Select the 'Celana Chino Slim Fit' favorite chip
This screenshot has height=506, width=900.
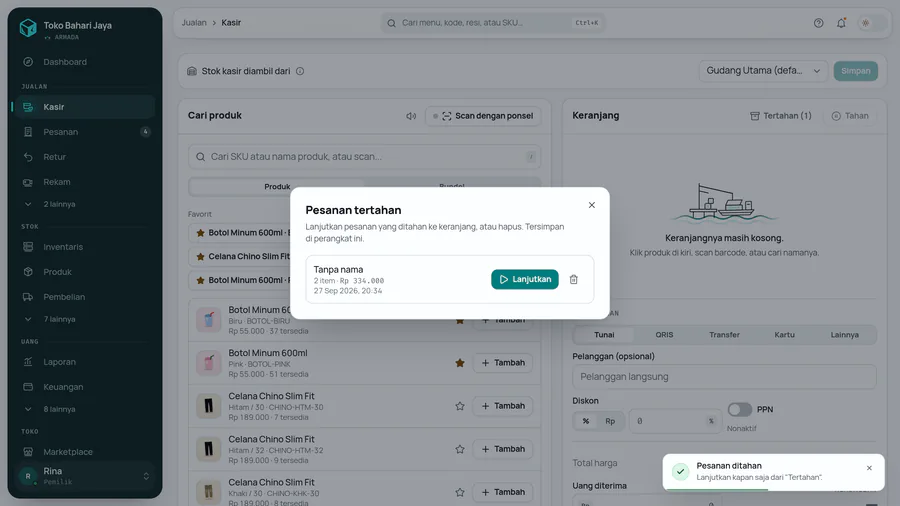coord(241,256)
